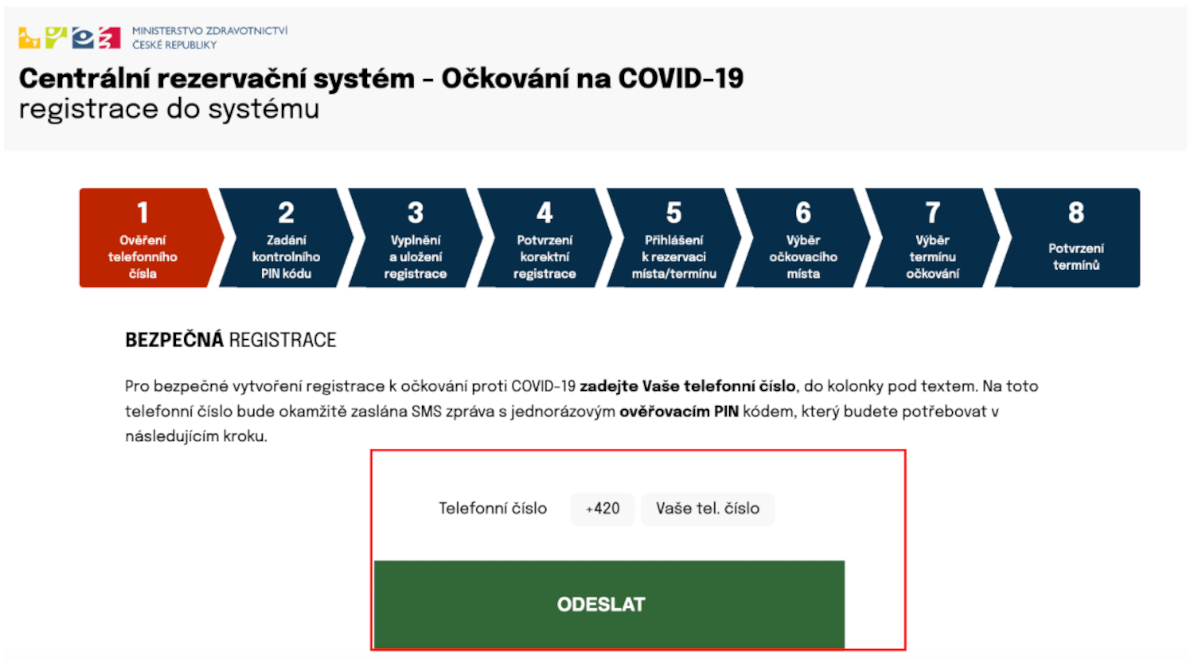Select step 1 Ověření telefonního čísla

143,238
